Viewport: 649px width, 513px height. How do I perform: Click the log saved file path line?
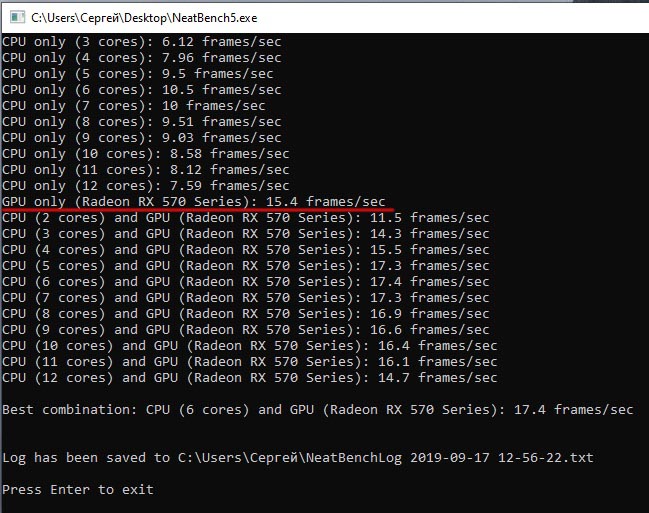(298, 458)
